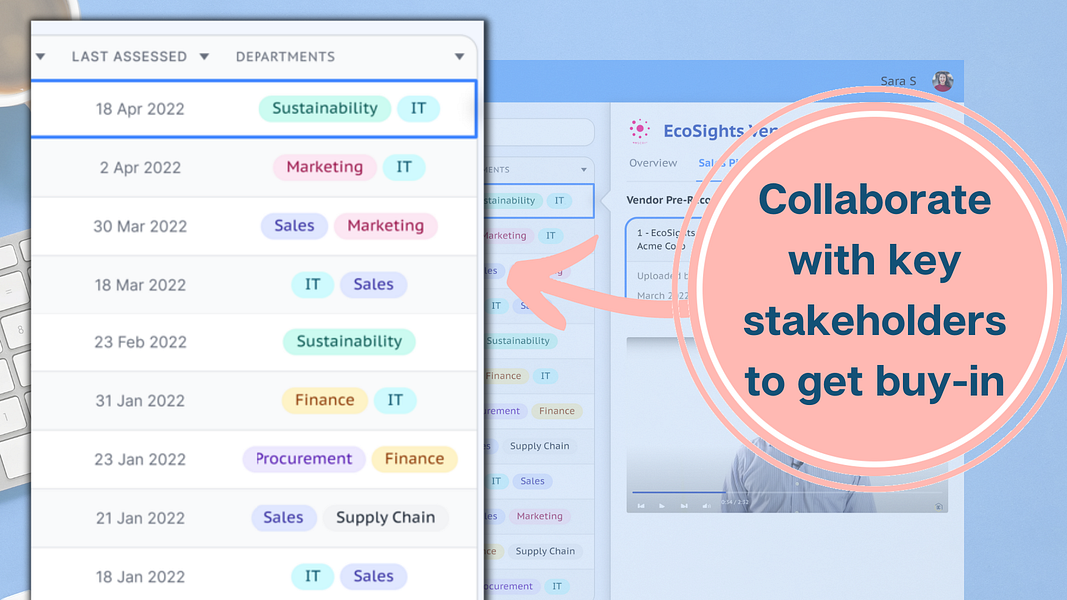1067x600 pixels.
Task: Switch to the Overview tab
Action: tap(653, 163)
